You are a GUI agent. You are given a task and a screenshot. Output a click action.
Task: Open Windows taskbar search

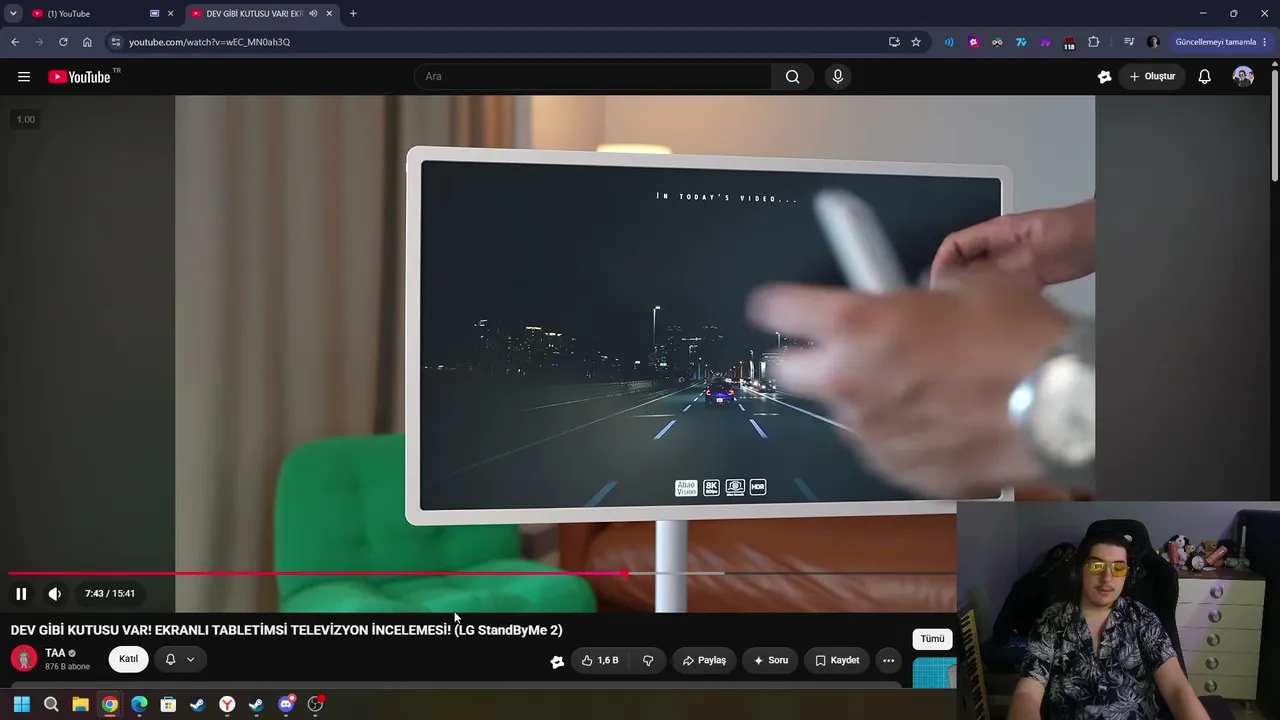click(x=51, y=704)
